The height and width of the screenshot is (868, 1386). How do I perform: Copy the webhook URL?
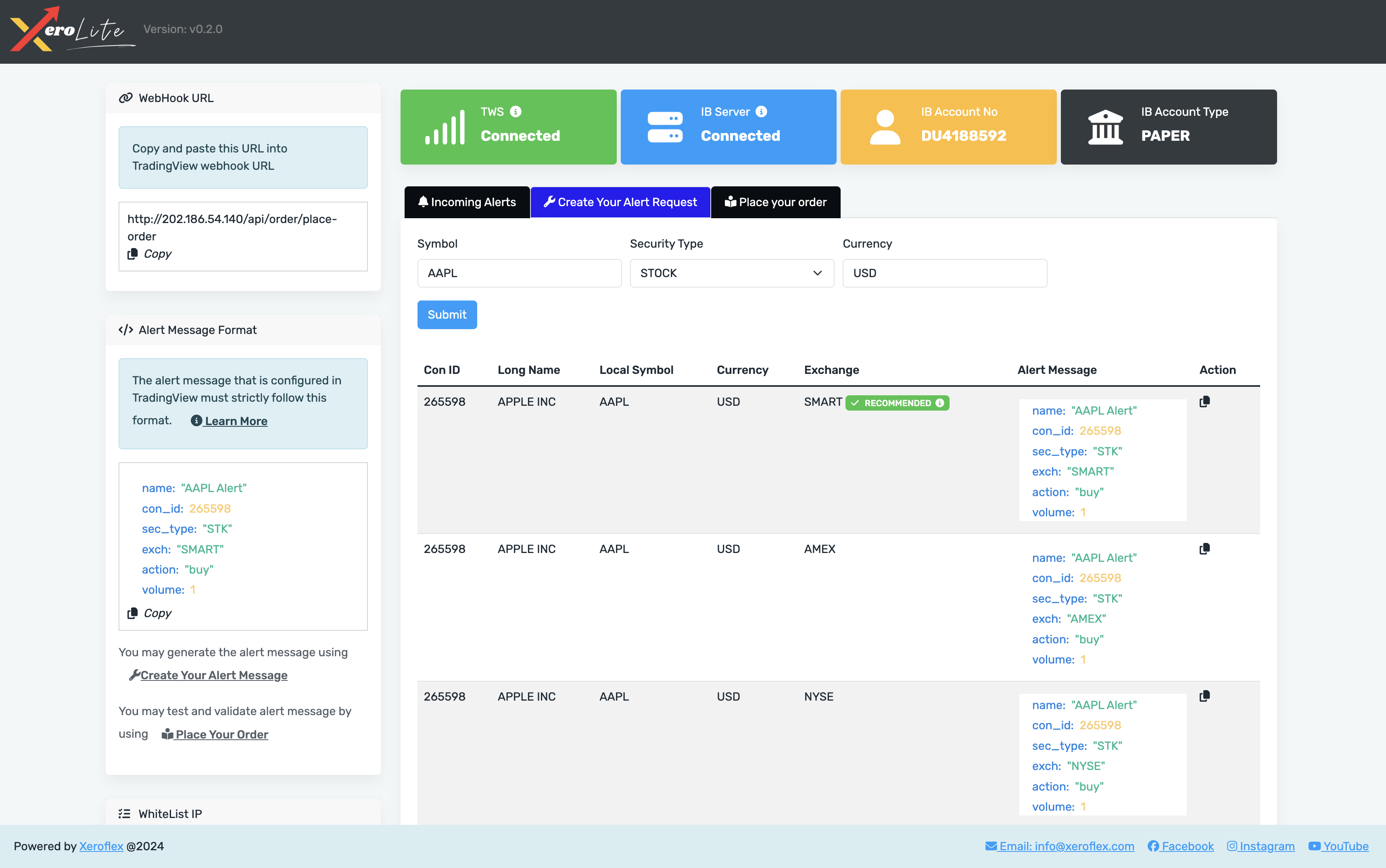[x=150, y=254]
